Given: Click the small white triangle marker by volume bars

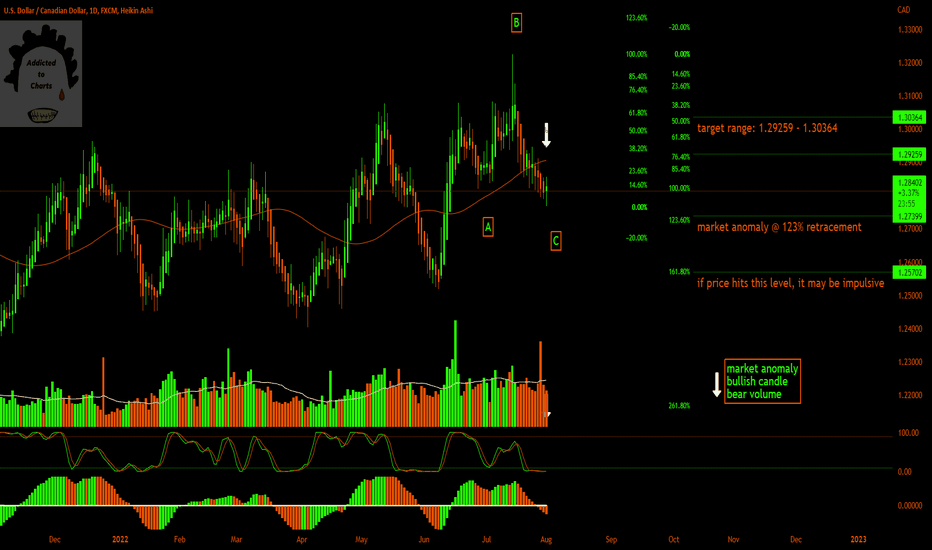Looking at the screenshot, I should (x=549, y=414).
